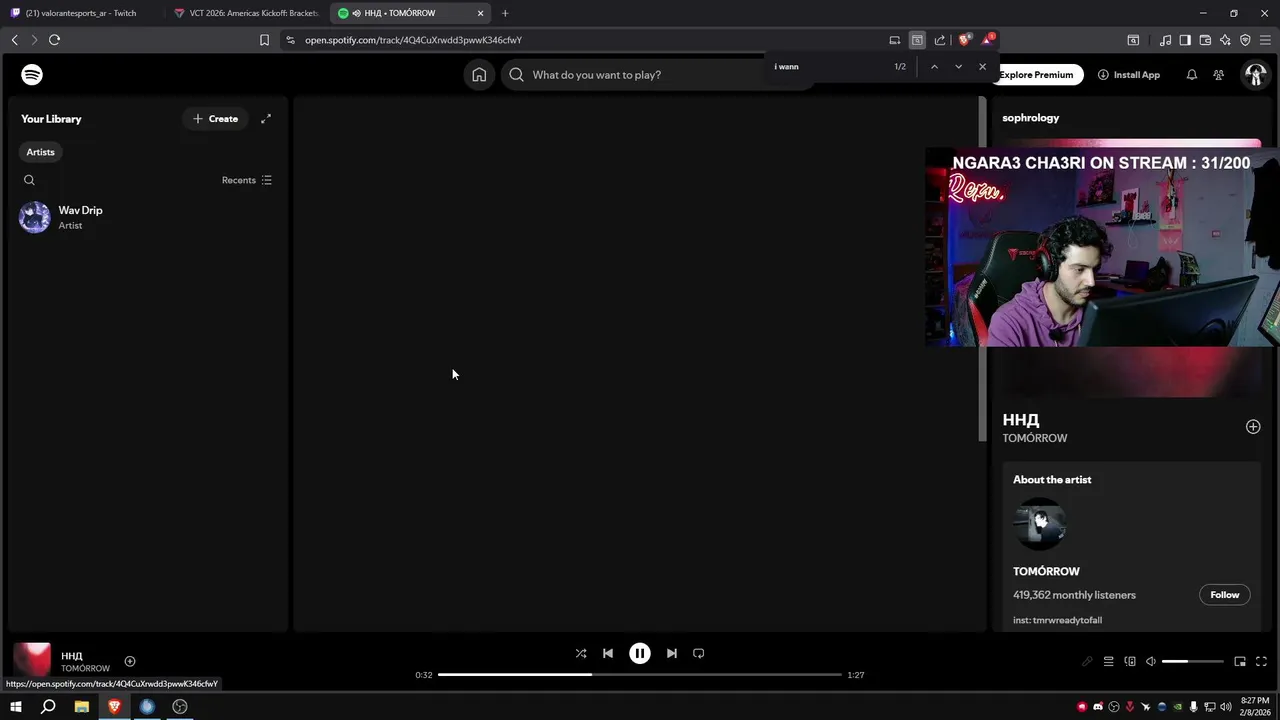1280x720 pixels.
Task: Open the Brave VPN shield icon
Action: 1245,40
